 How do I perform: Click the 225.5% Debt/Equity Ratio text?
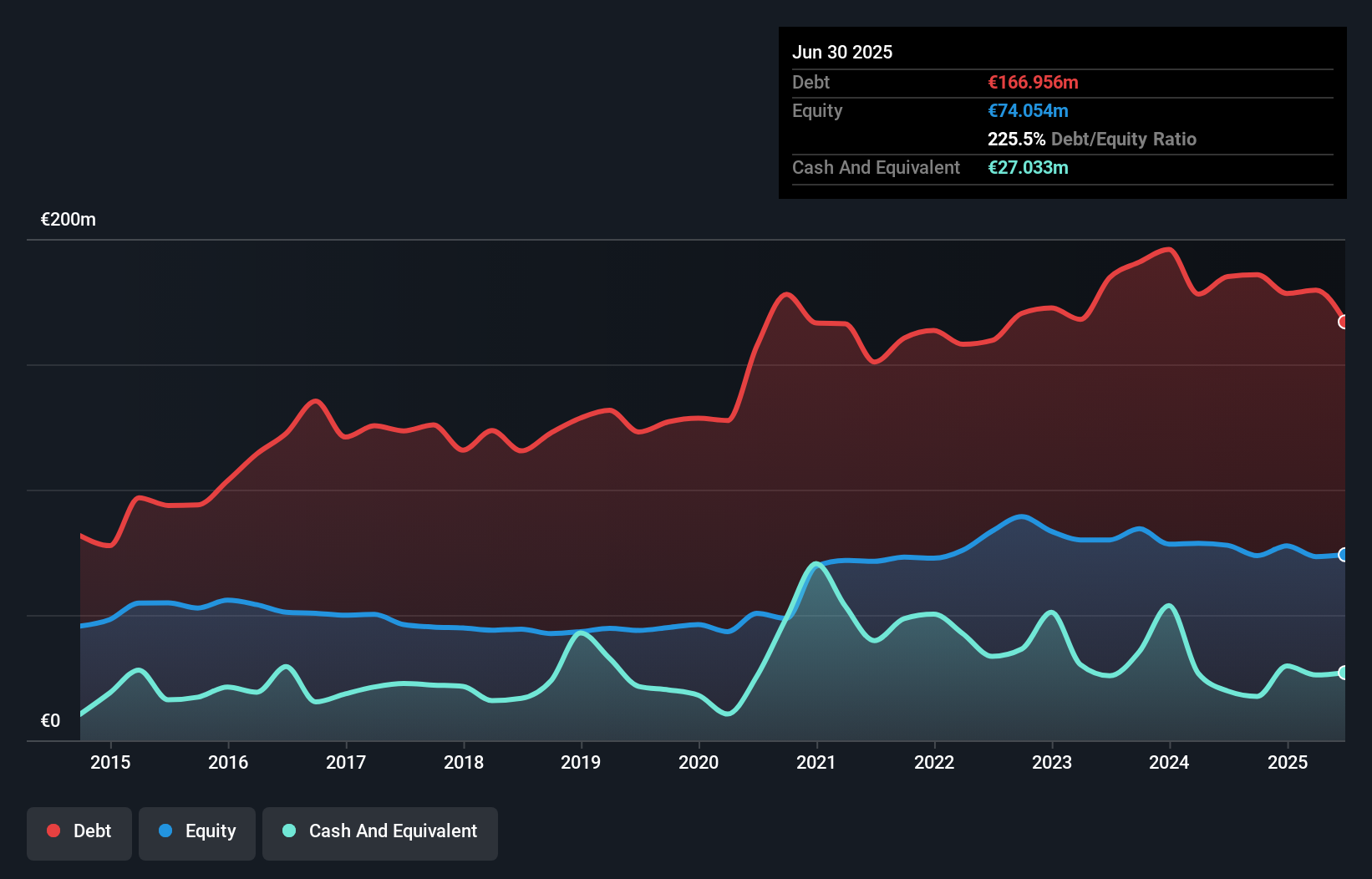[x=1092, y=139]
